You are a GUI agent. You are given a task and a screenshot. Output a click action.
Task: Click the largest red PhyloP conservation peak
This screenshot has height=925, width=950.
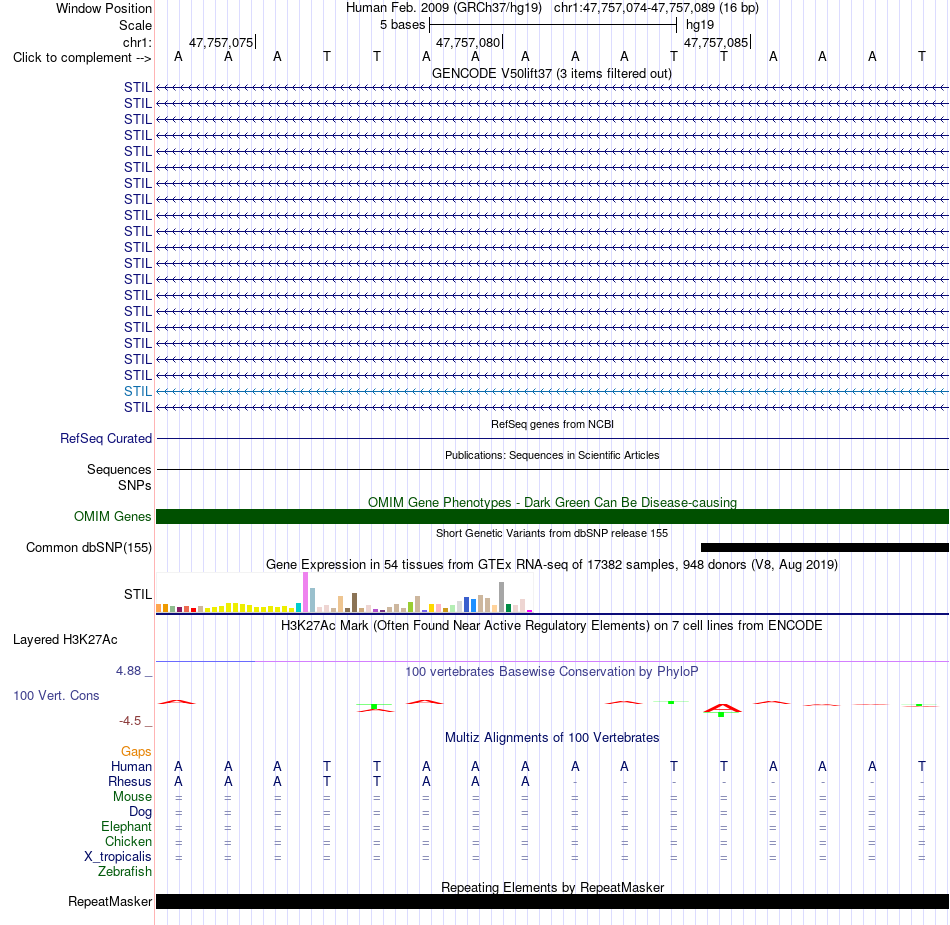[x=722, y=708]
